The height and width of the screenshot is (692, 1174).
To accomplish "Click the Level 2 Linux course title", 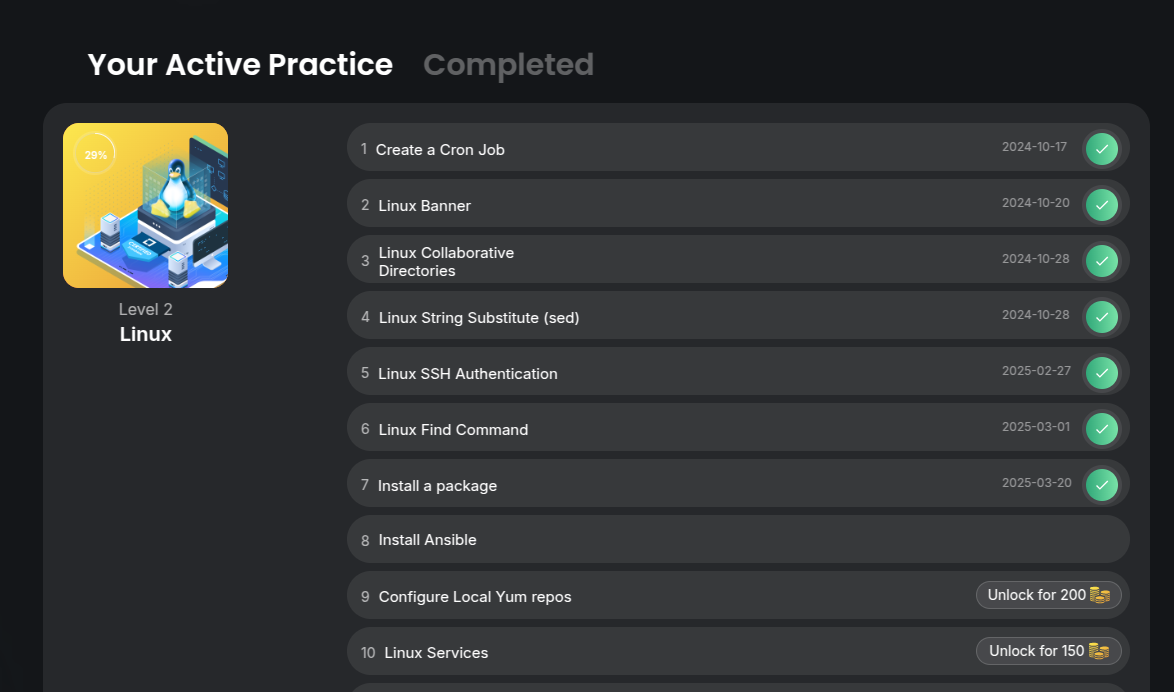I will [x=146, y=334].
